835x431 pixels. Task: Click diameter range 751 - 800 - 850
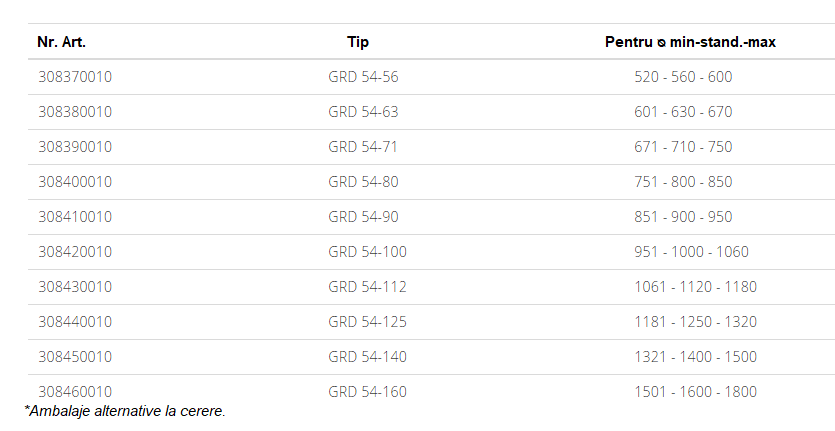pos(683,182)
